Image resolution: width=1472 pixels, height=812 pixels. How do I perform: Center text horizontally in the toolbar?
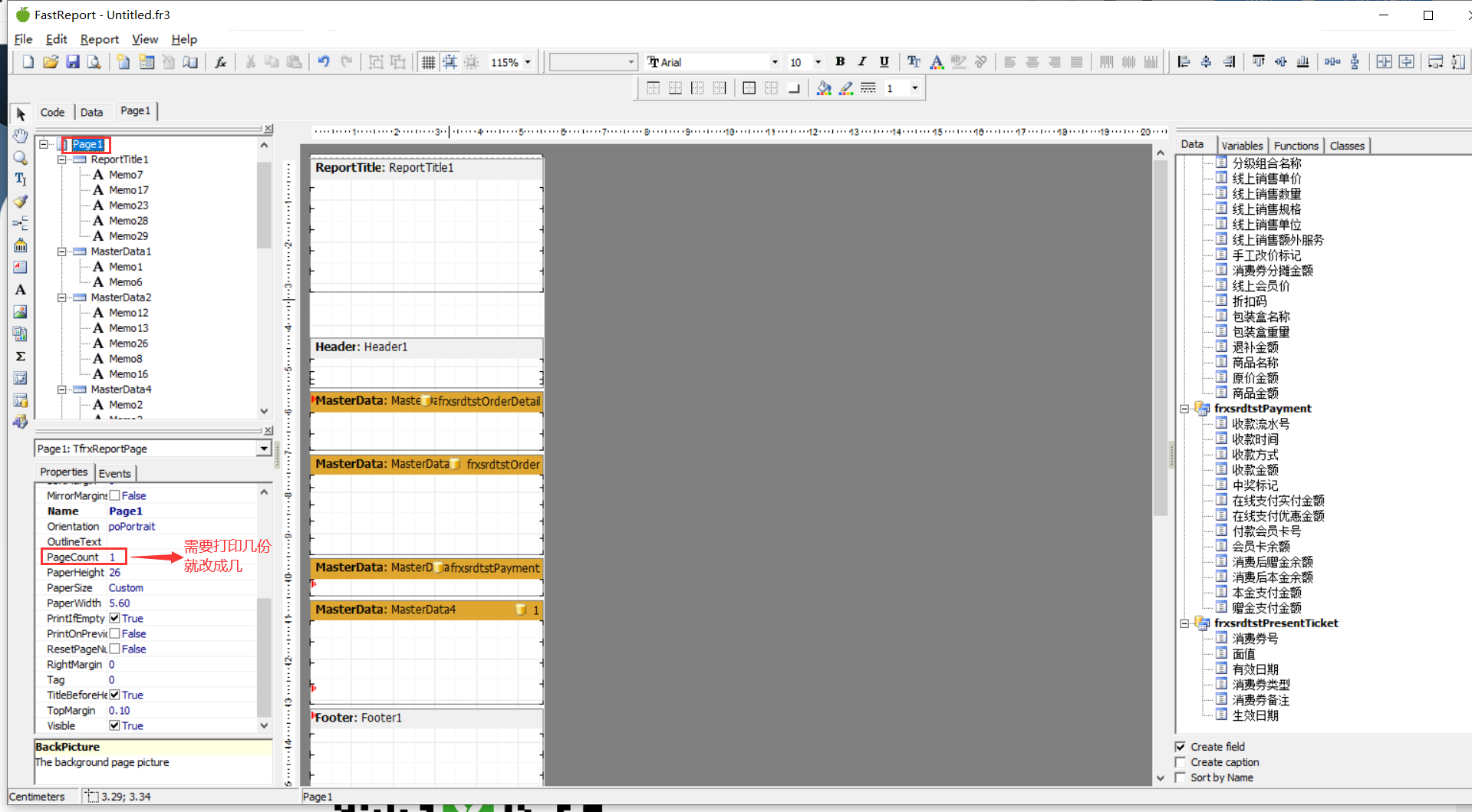point(1032,62)
